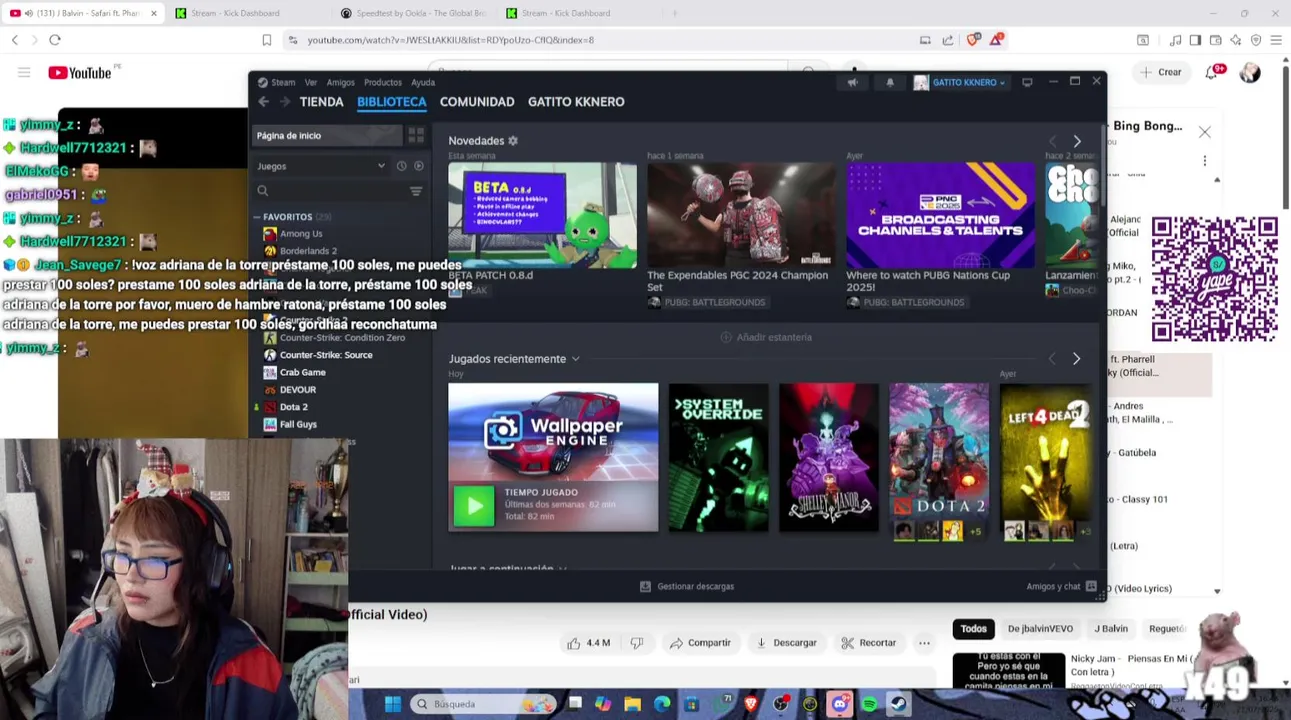Screen dimensions: 1291x720
Task: Open Spotify from the taskbar
Action: coord(869,704)
